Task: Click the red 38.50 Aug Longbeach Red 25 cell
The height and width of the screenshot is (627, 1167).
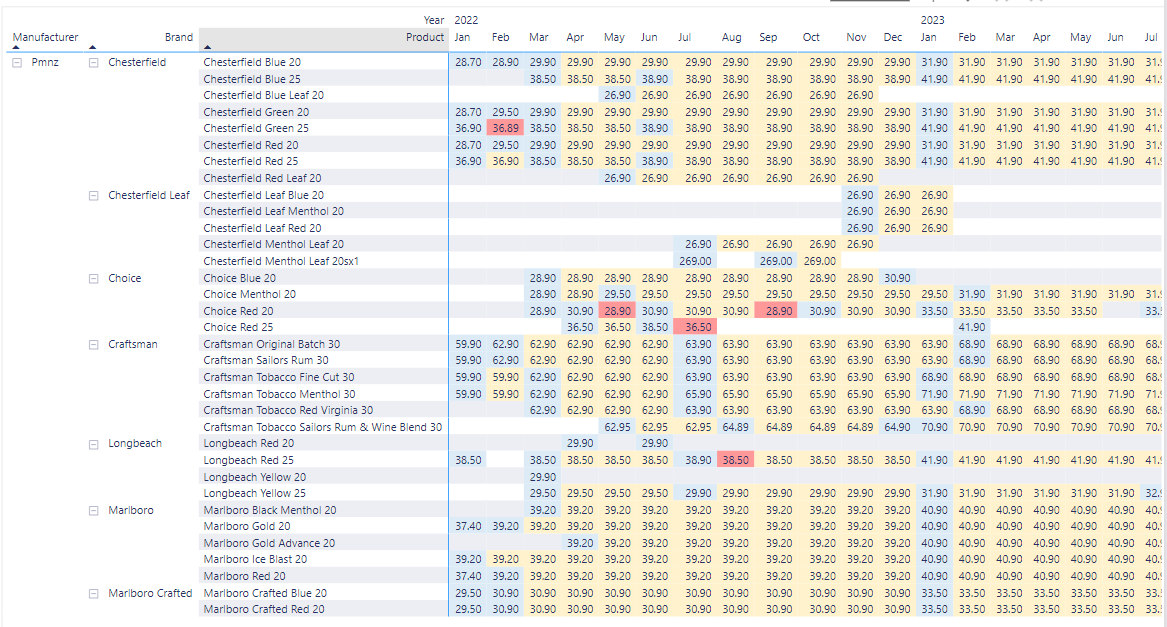Action: [735, 460]
